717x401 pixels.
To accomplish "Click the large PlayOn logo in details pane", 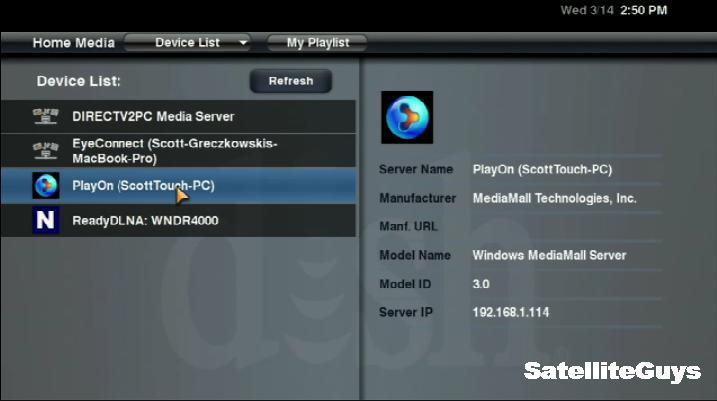I will pos(407,117).
